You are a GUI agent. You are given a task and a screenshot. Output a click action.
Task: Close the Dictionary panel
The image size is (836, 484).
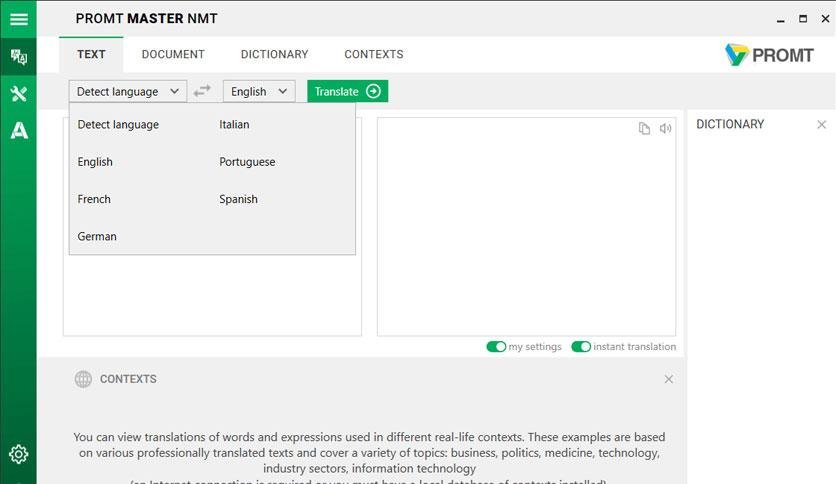click(822, 125)
